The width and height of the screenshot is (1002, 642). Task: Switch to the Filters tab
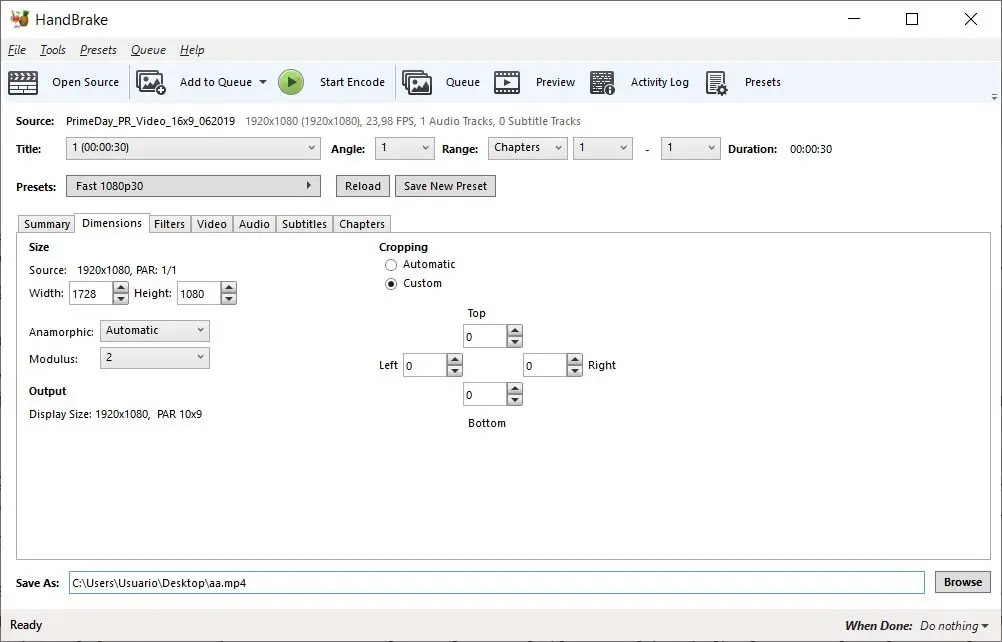[x=169, y=224]
